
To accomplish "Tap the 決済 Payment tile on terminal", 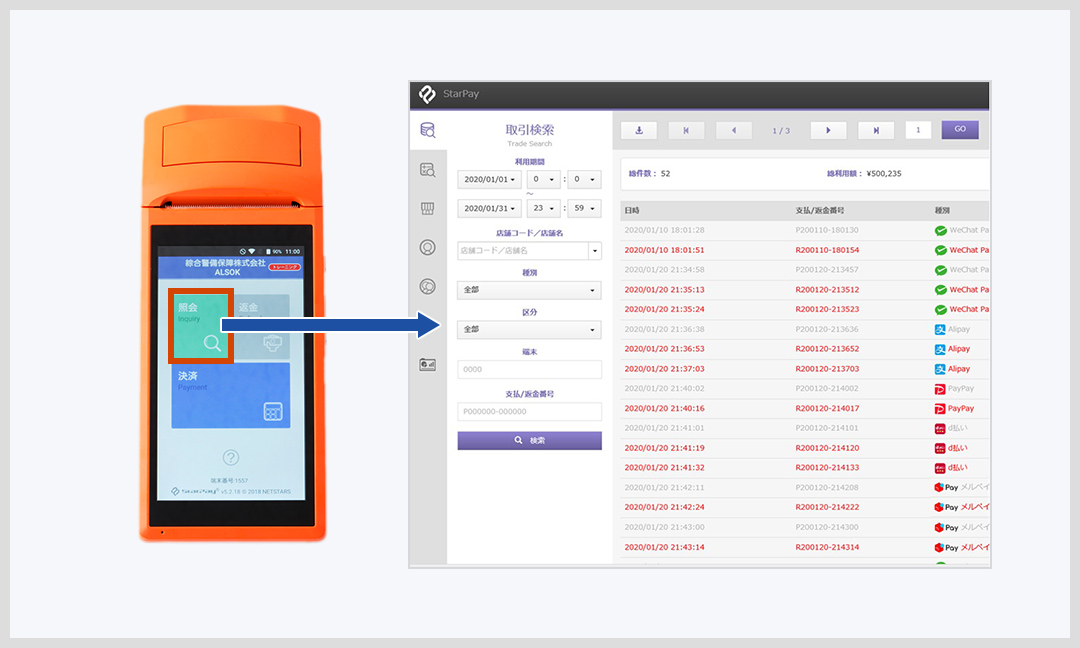I will [231, 395].
